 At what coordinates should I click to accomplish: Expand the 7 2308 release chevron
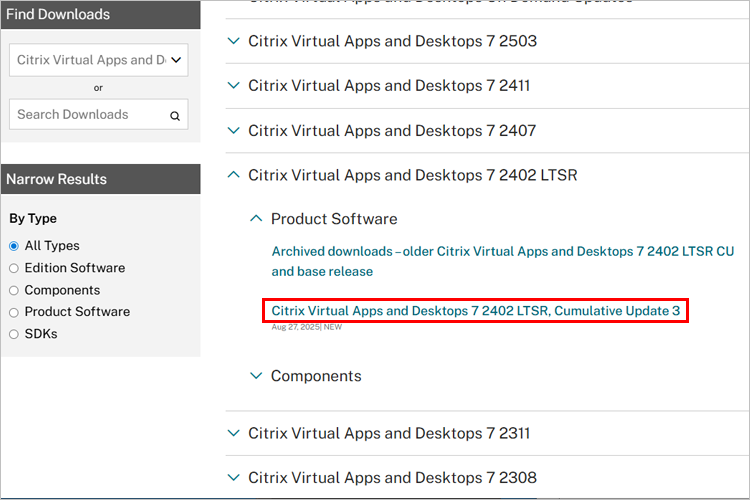pyautogui.click(x=234, y=478)
